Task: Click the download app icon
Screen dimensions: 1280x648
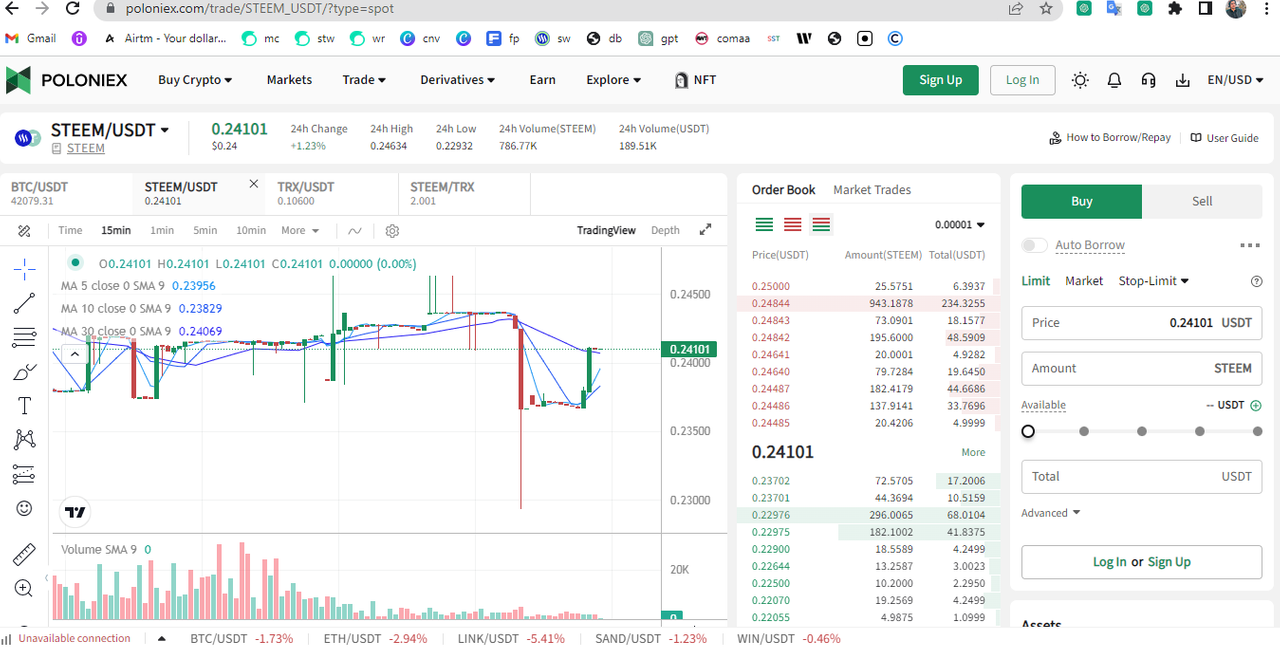Action: point(1183,80)
